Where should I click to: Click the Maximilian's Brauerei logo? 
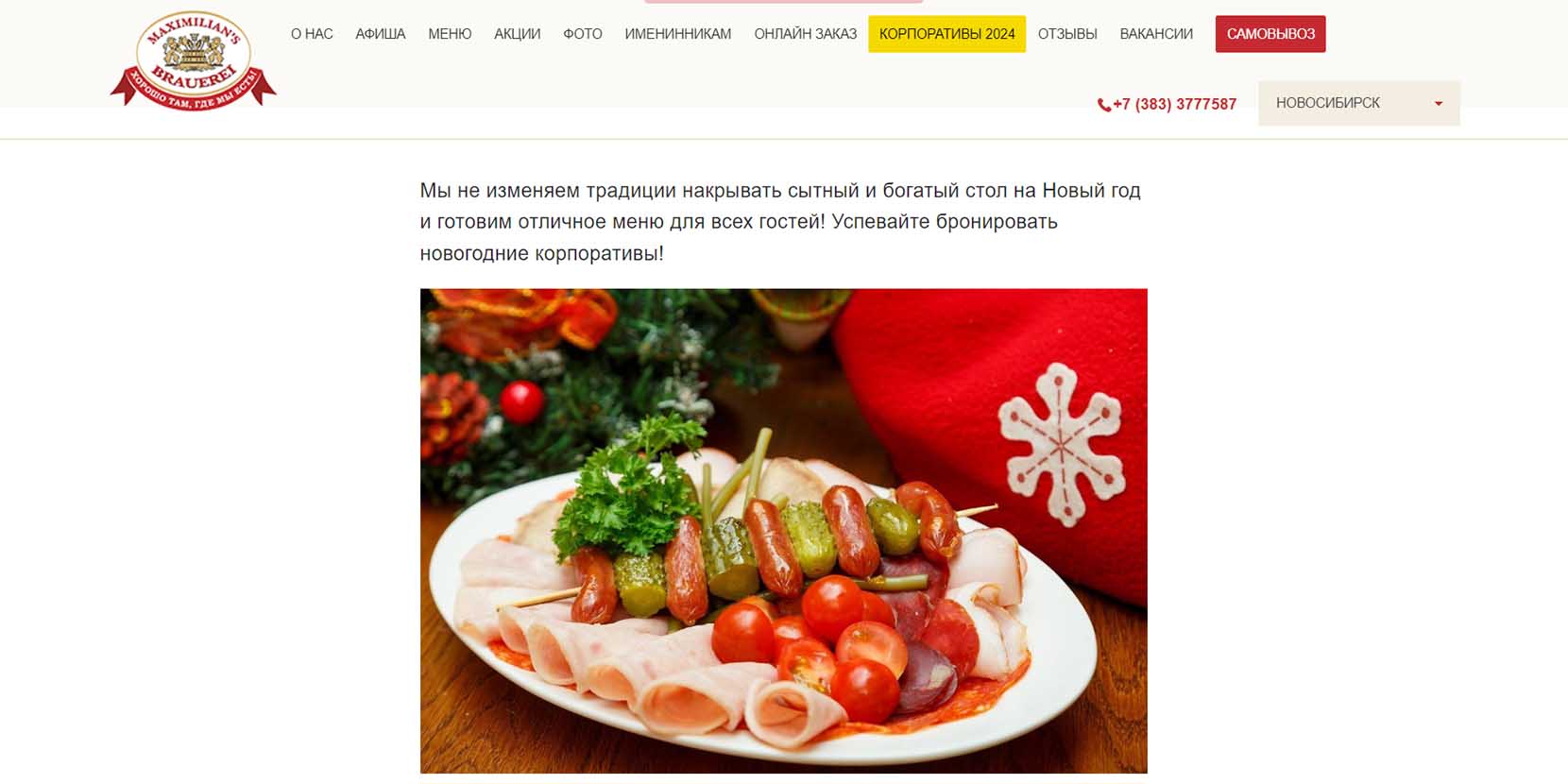tap(193, 60)
